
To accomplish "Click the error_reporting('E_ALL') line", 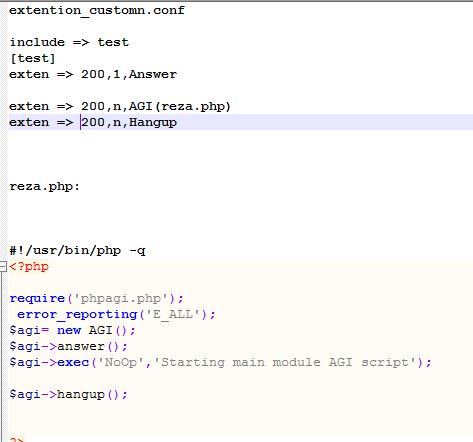I will tap(116, 314).
